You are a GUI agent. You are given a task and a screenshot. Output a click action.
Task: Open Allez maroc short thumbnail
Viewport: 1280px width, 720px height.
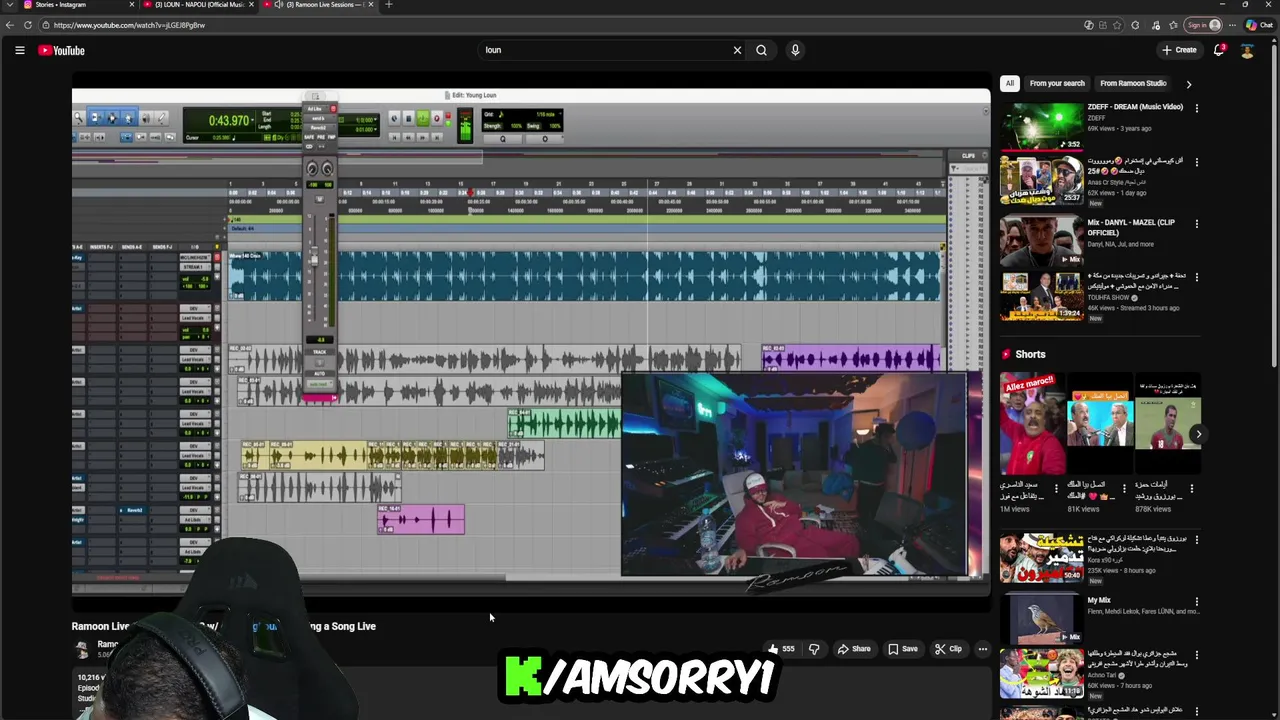tap(1033, 425)
